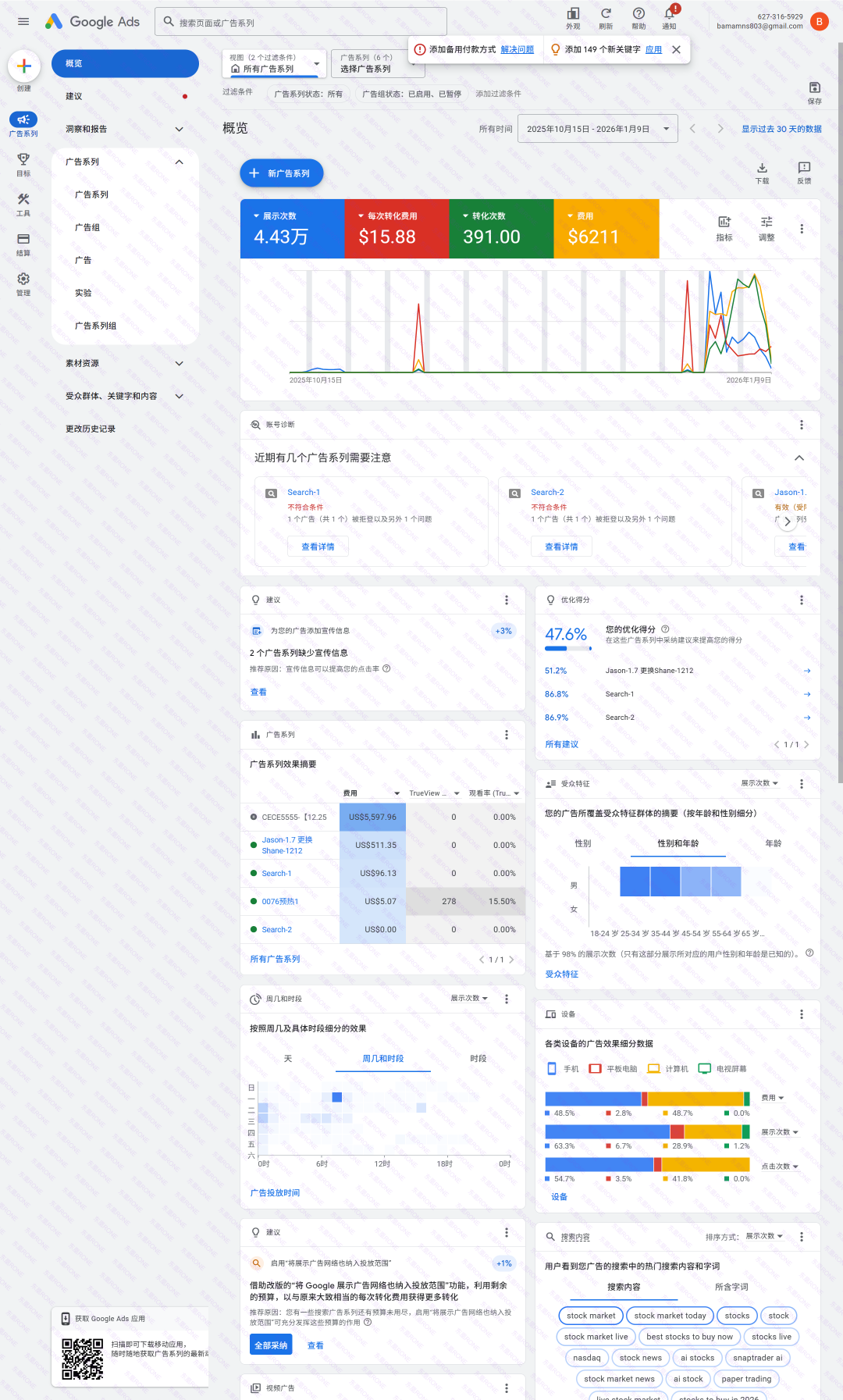Click 所有建议 link
The width and height of the screenshot is (843, 1400).
(x=562, y=745)
